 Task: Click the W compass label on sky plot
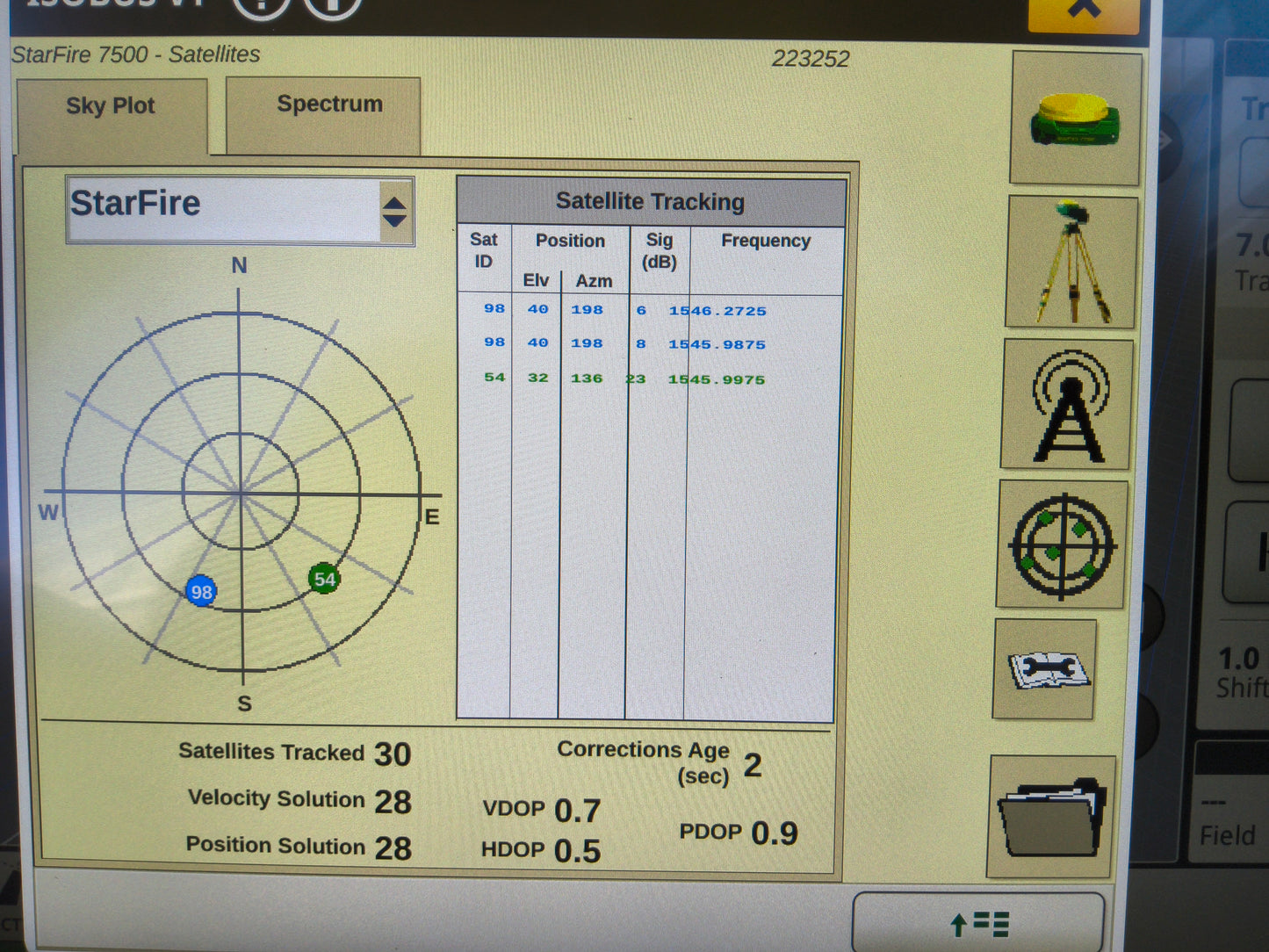tap(49, 513)
